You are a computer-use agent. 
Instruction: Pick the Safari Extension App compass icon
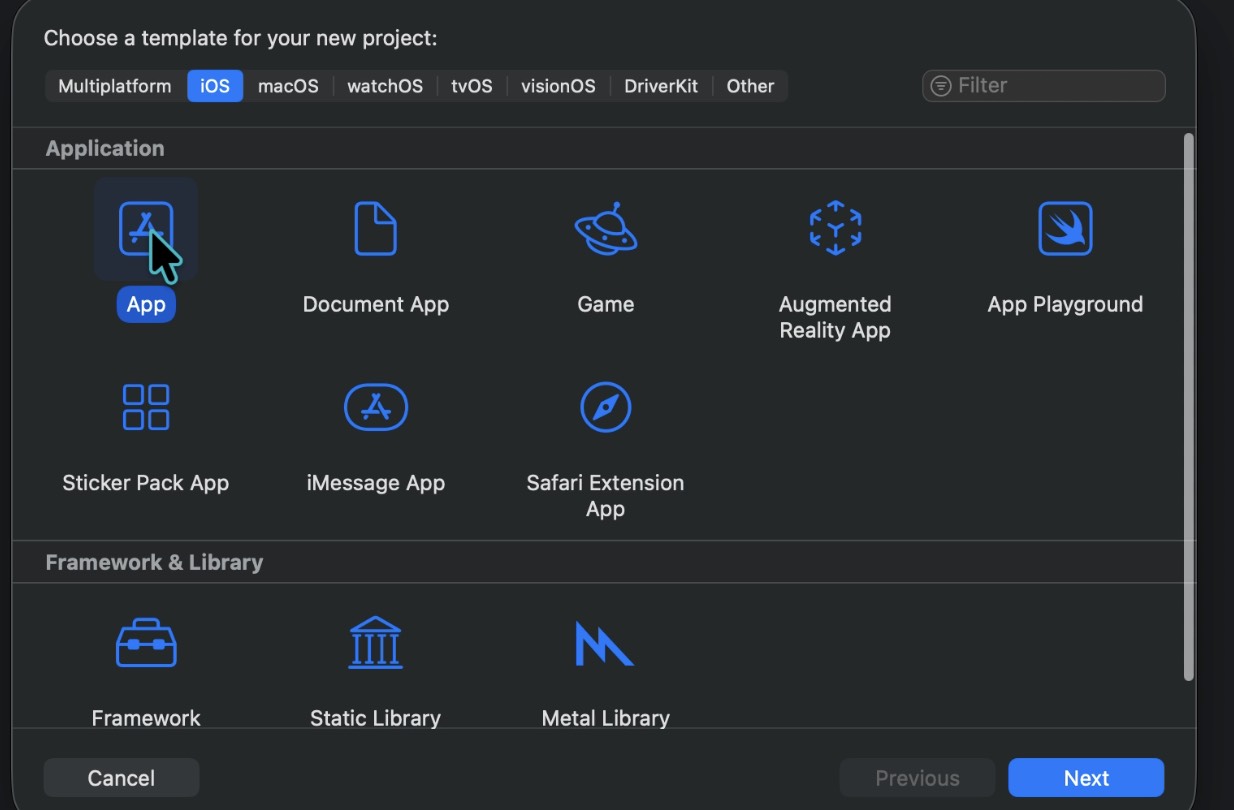(606, 407)
